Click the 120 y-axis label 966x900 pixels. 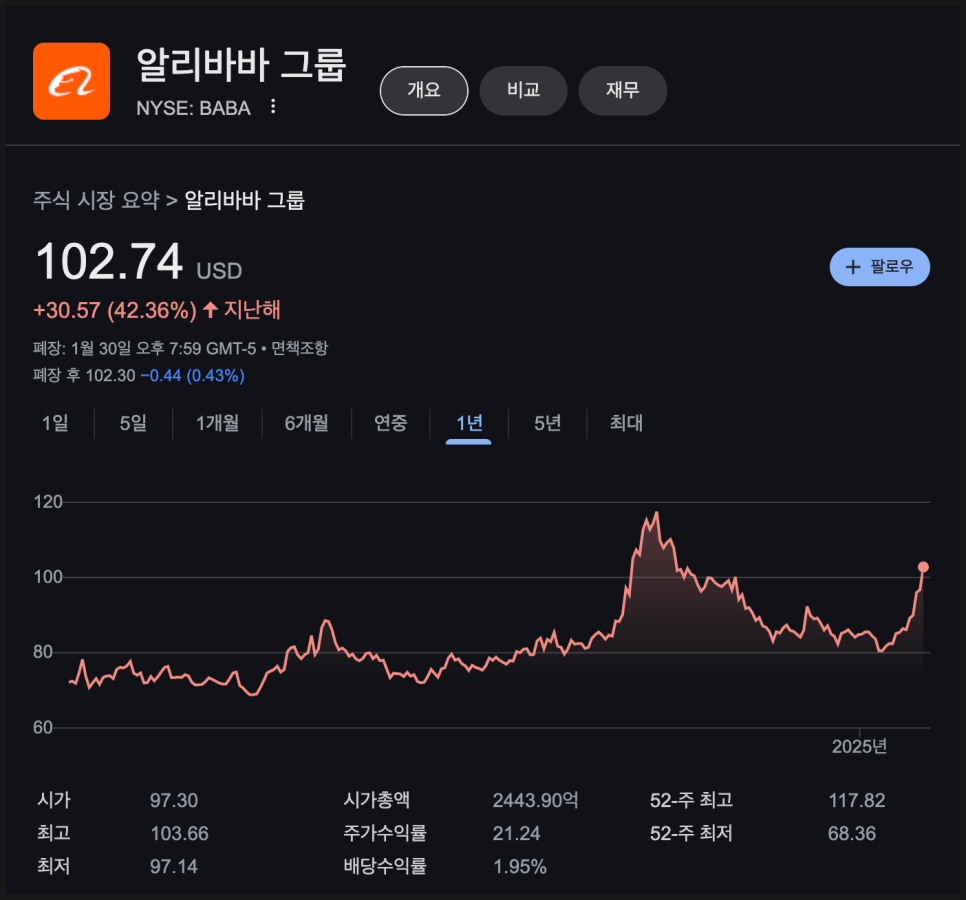48,502
